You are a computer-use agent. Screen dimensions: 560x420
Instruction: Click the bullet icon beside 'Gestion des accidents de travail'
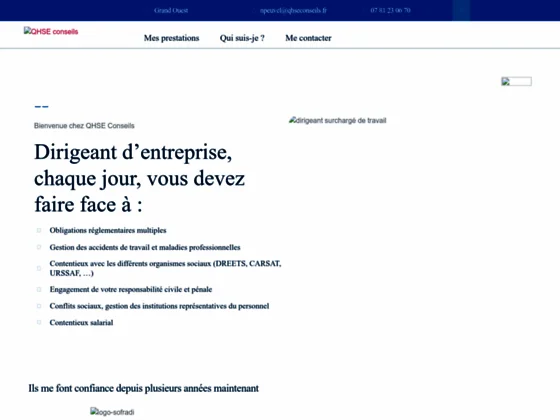pos(39,247)
